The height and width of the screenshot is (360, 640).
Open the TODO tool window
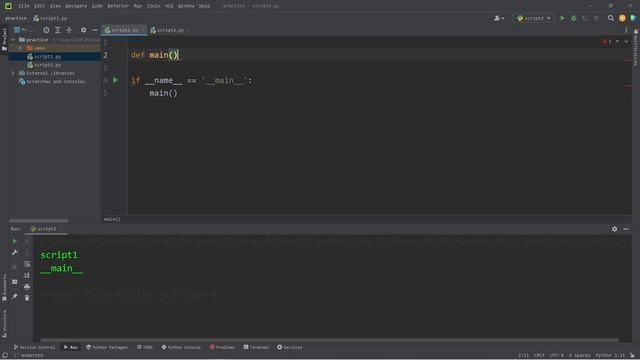click(145, 347)
